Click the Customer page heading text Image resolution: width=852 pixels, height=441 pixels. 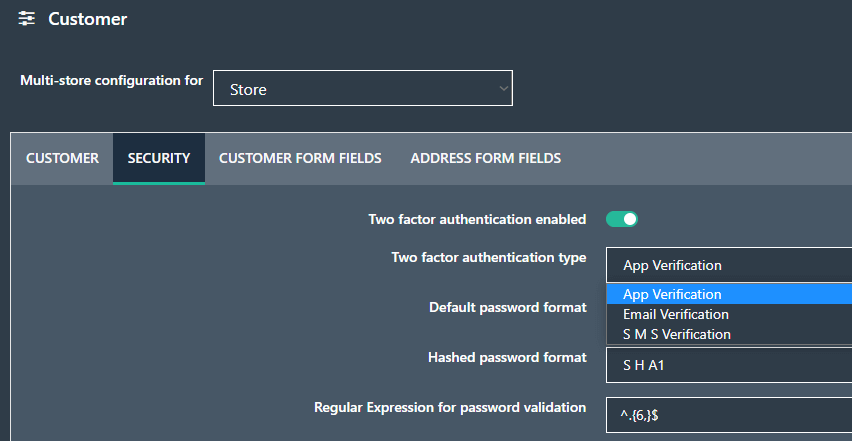point(87,19)
